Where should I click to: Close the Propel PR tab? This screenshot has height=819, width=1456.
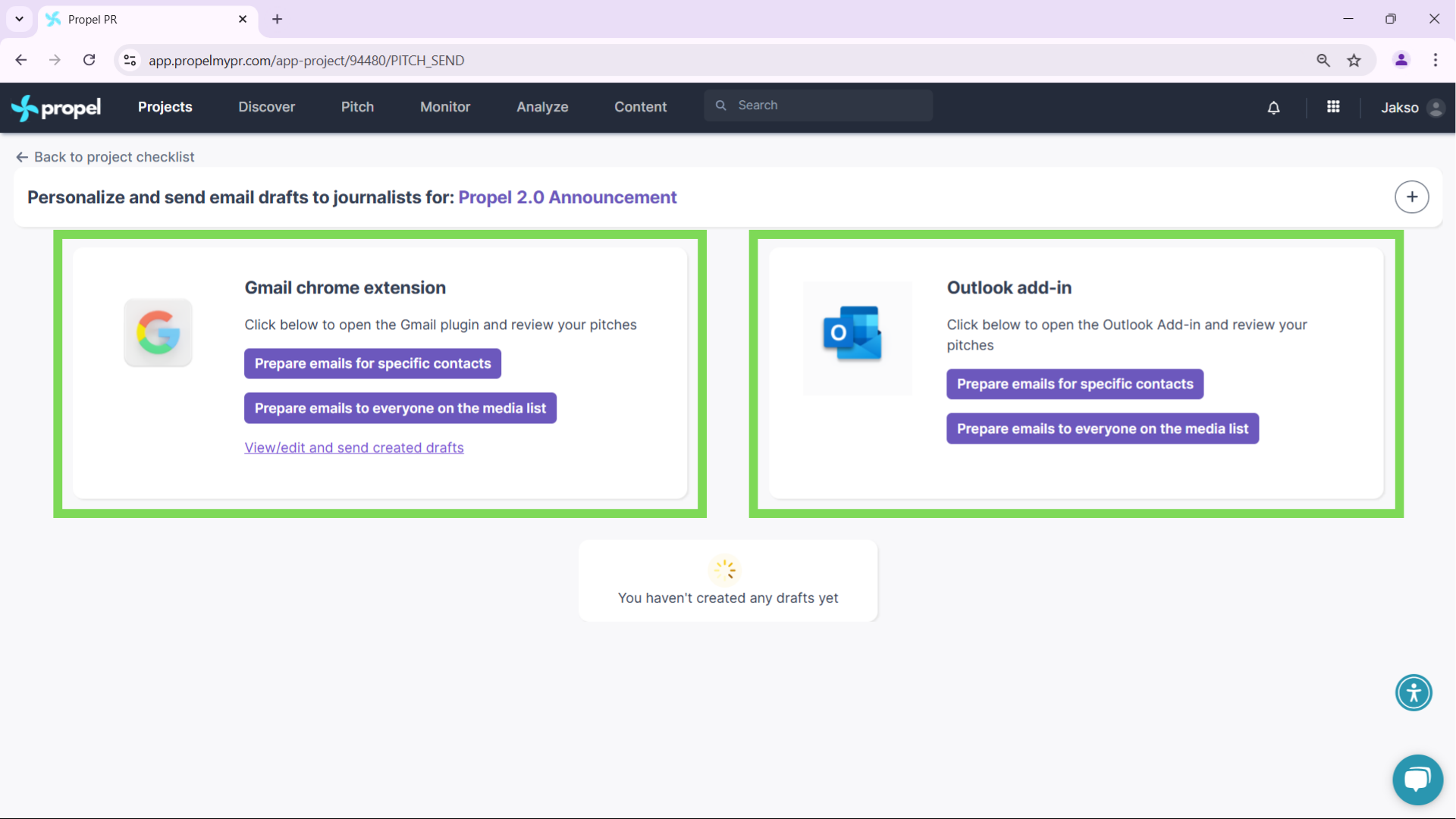[243, 19]
